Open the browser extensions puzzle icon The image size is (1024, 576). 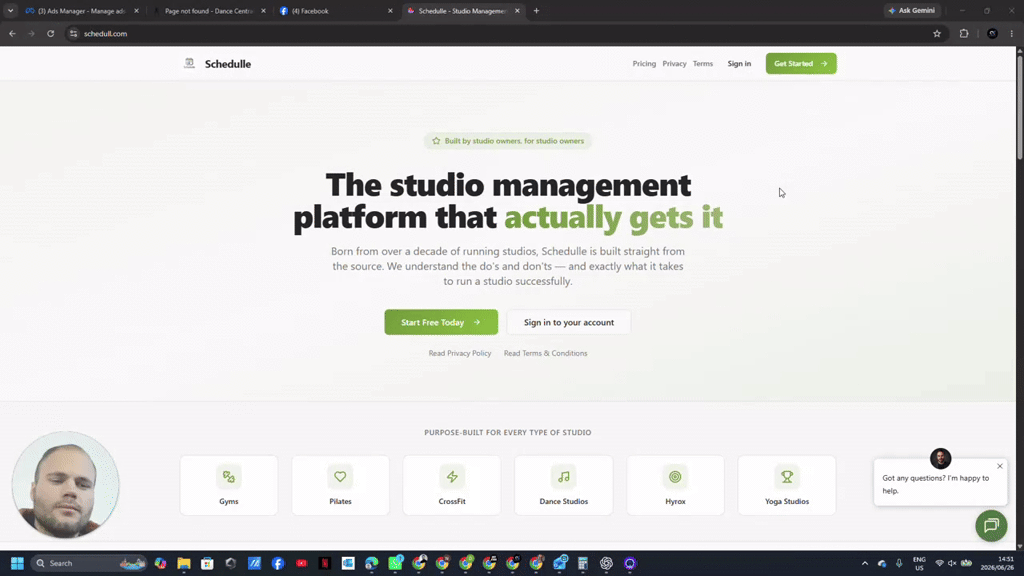click(964, 33)
